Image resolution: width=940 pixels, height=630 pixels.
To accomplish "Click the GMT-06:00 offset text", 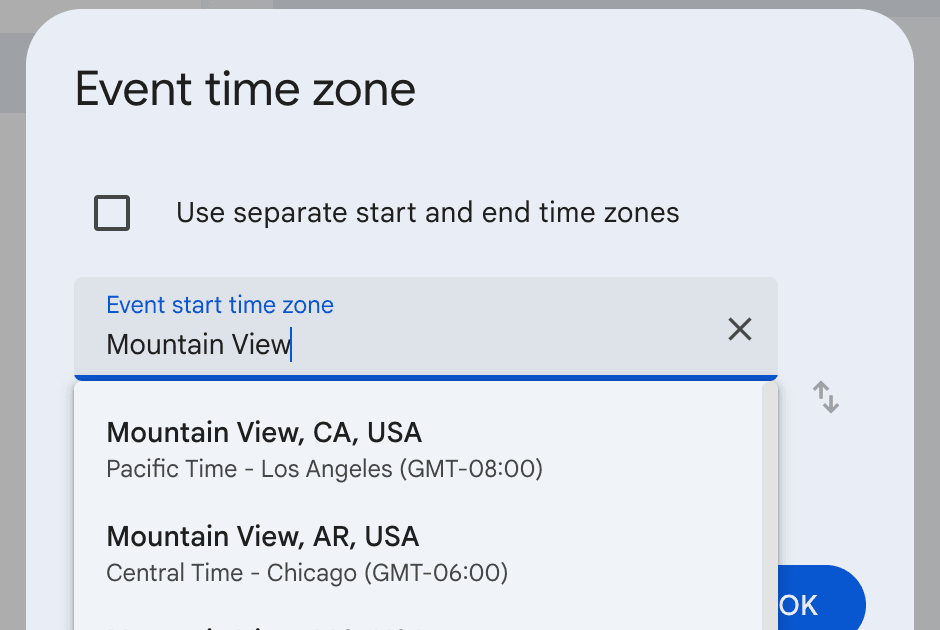I will pyautogui.click(x=436, y=573).
